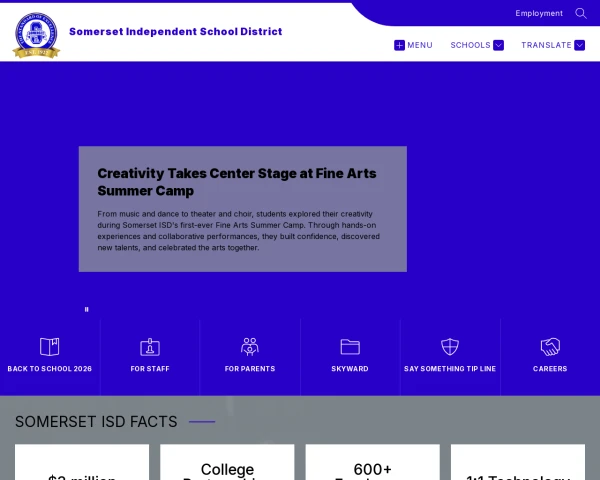Select the Back to School 2026 label
Viewport: 600px width, 480px height.
[50, 369]
